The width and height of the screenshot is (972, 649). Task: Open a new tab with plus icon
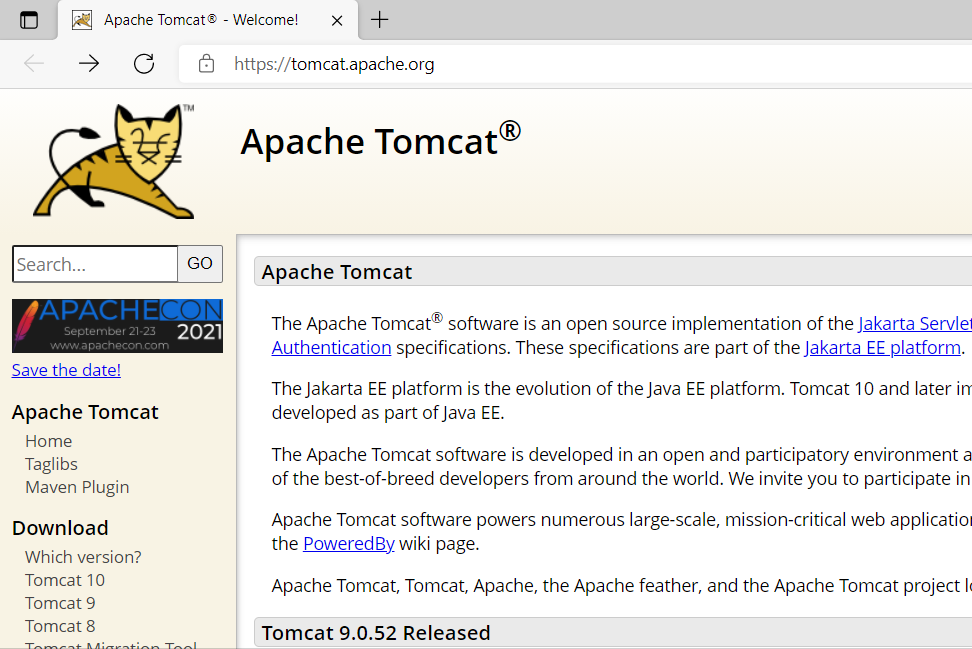[380, 20]
